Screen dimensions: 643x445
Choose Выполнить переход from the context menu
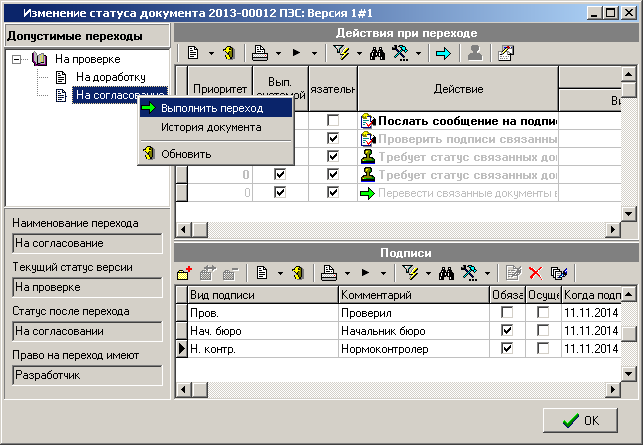211,108
